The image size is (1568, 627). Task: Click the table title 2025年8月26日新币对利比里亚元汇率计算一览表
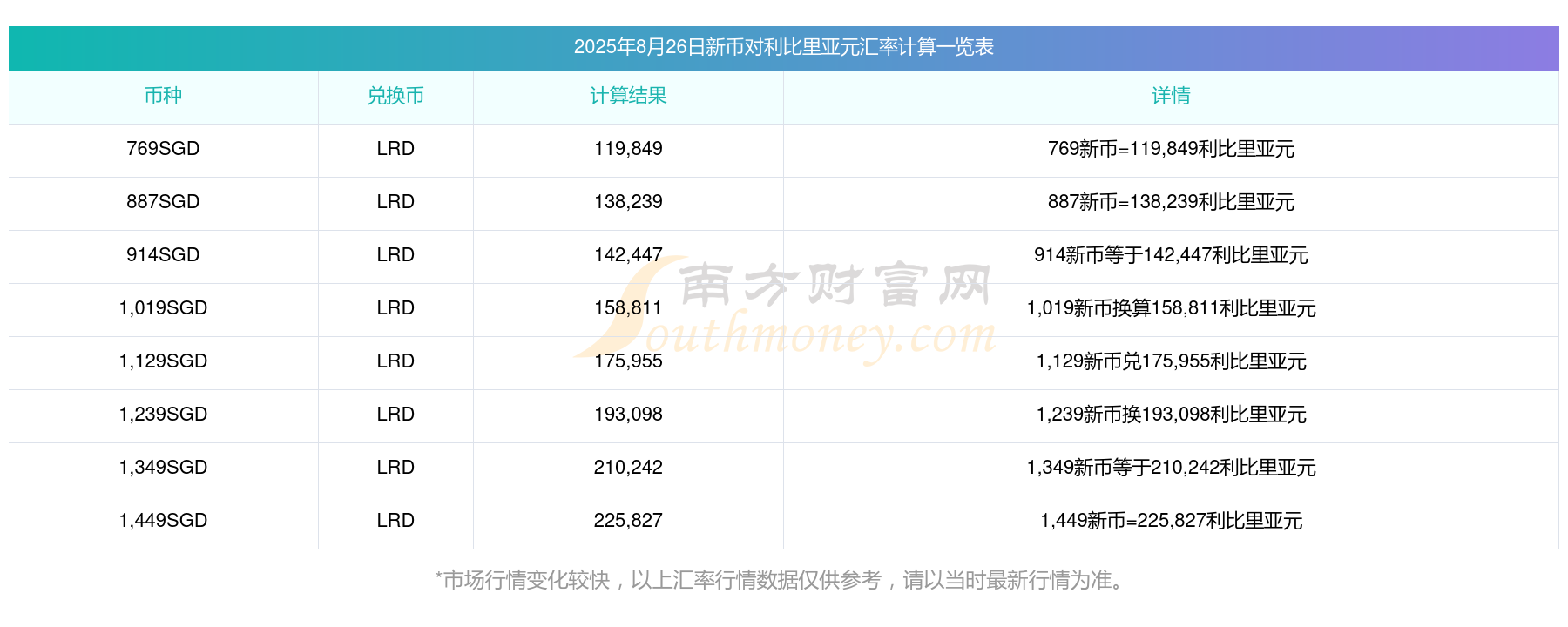point(783,47)
